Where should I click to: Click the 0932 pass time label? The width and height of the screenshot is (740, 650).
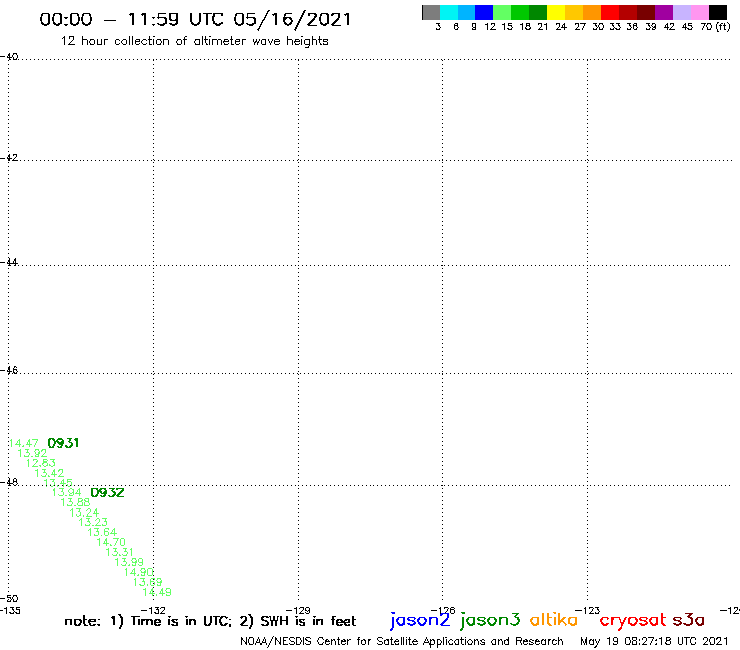pyautogui.click(x=107, y=492)
